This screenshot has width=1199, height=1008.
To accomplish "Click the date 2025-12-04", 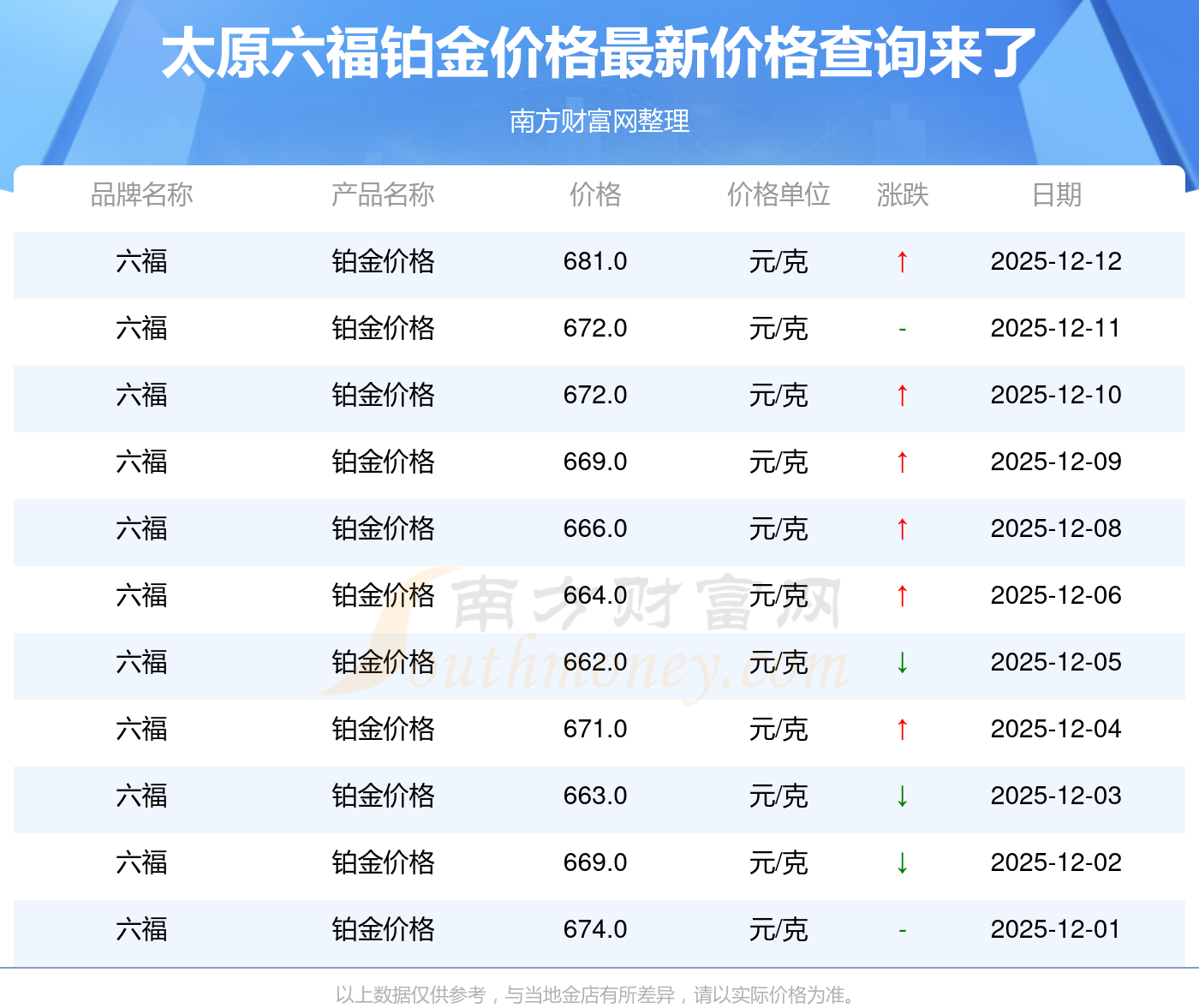I will pos(1056,729).
